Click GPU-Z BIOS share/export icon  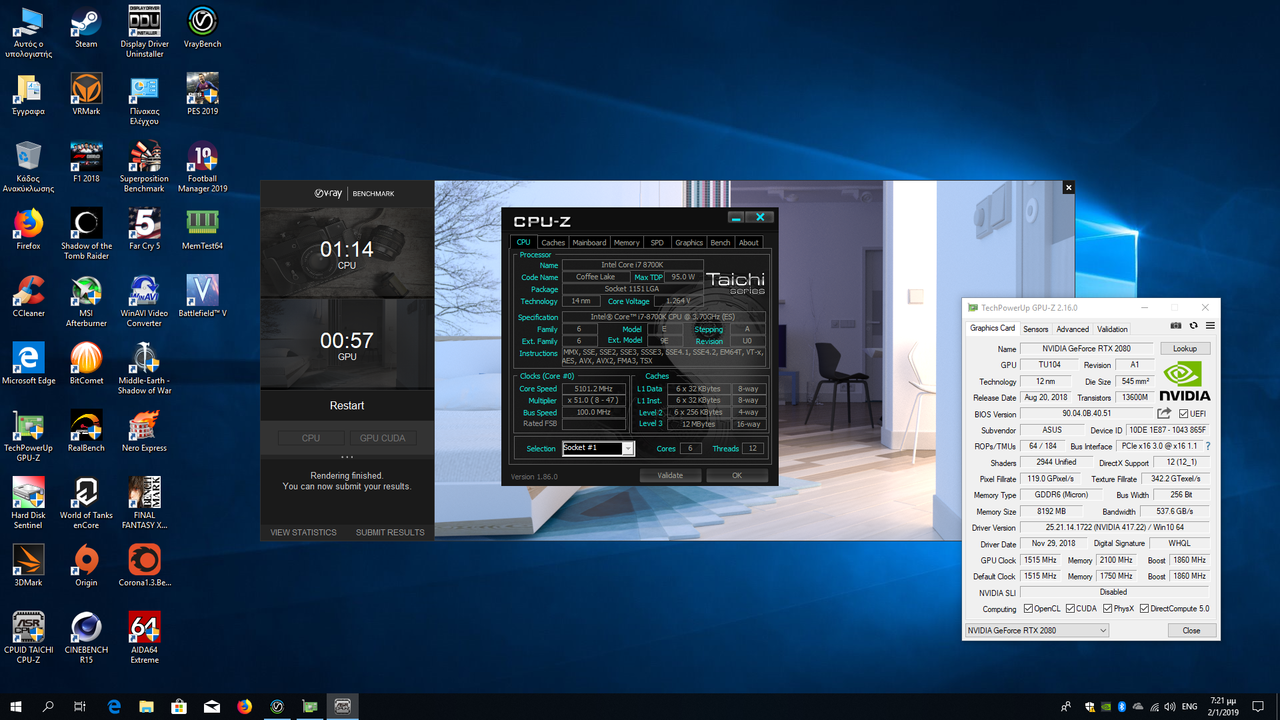[x=1164, y=413]
